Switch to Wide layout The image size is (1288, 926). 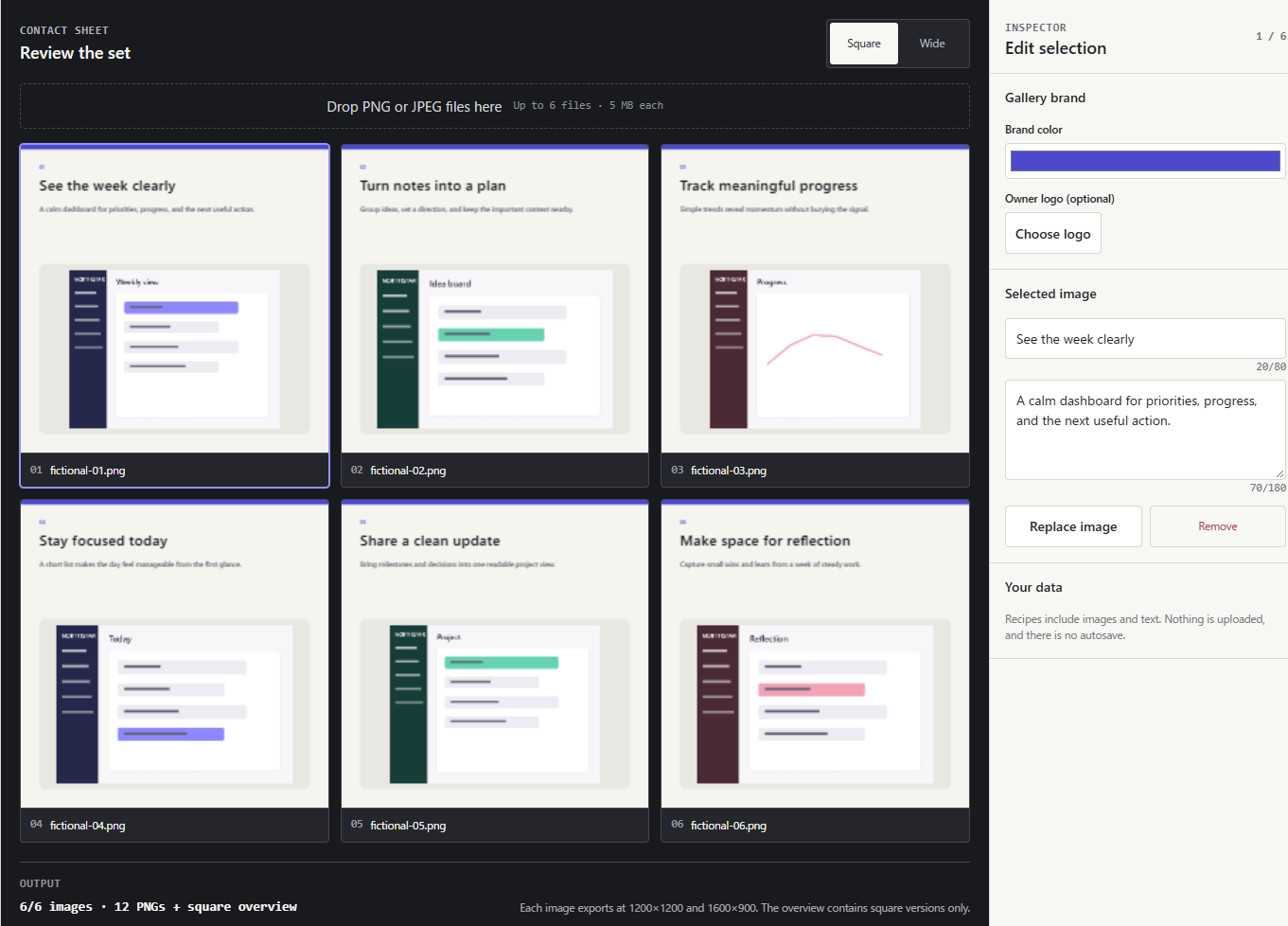pos(932,44)
